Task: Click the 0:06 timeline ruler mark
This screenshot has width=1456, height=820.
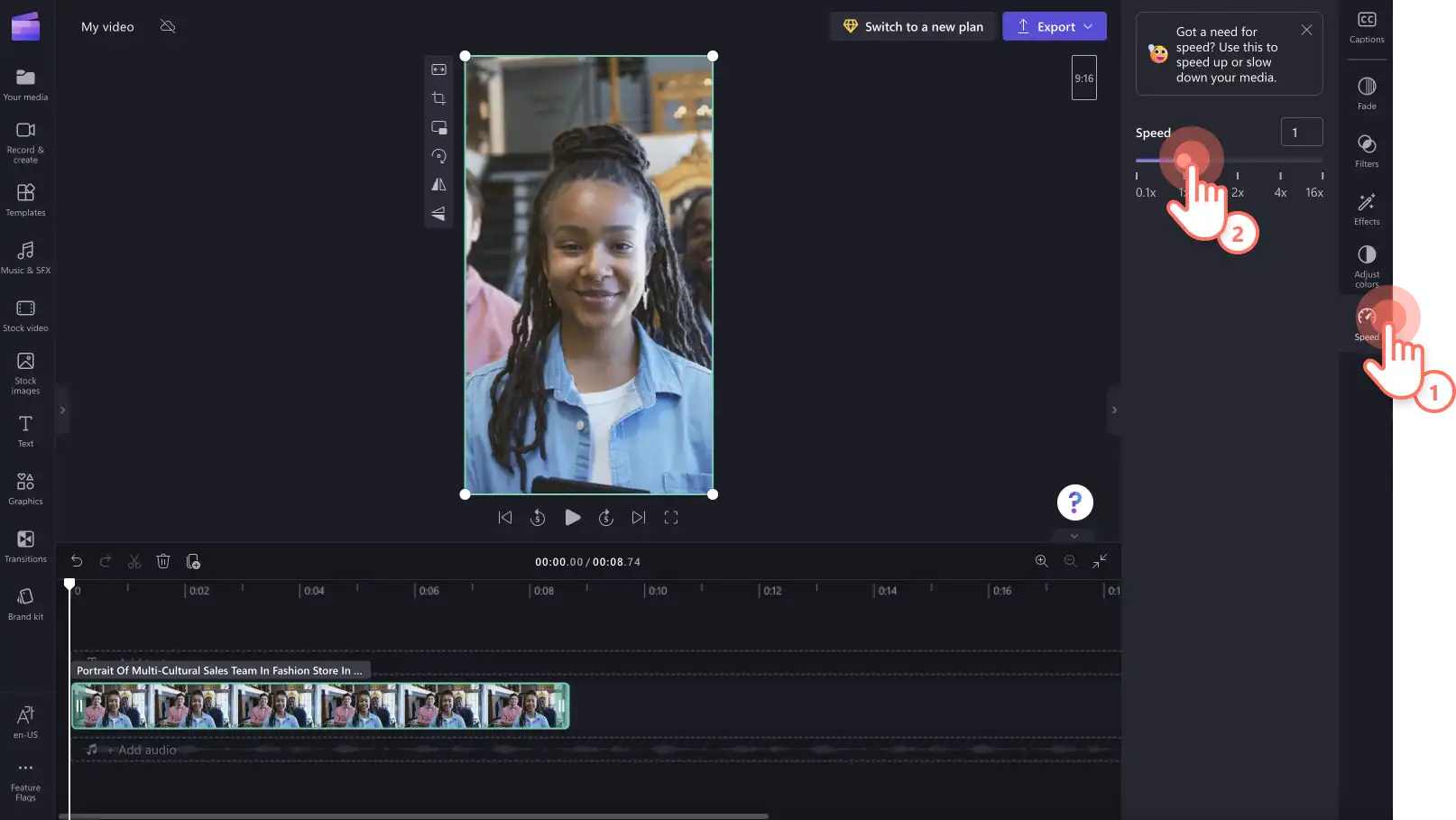Action: (429, 591)
